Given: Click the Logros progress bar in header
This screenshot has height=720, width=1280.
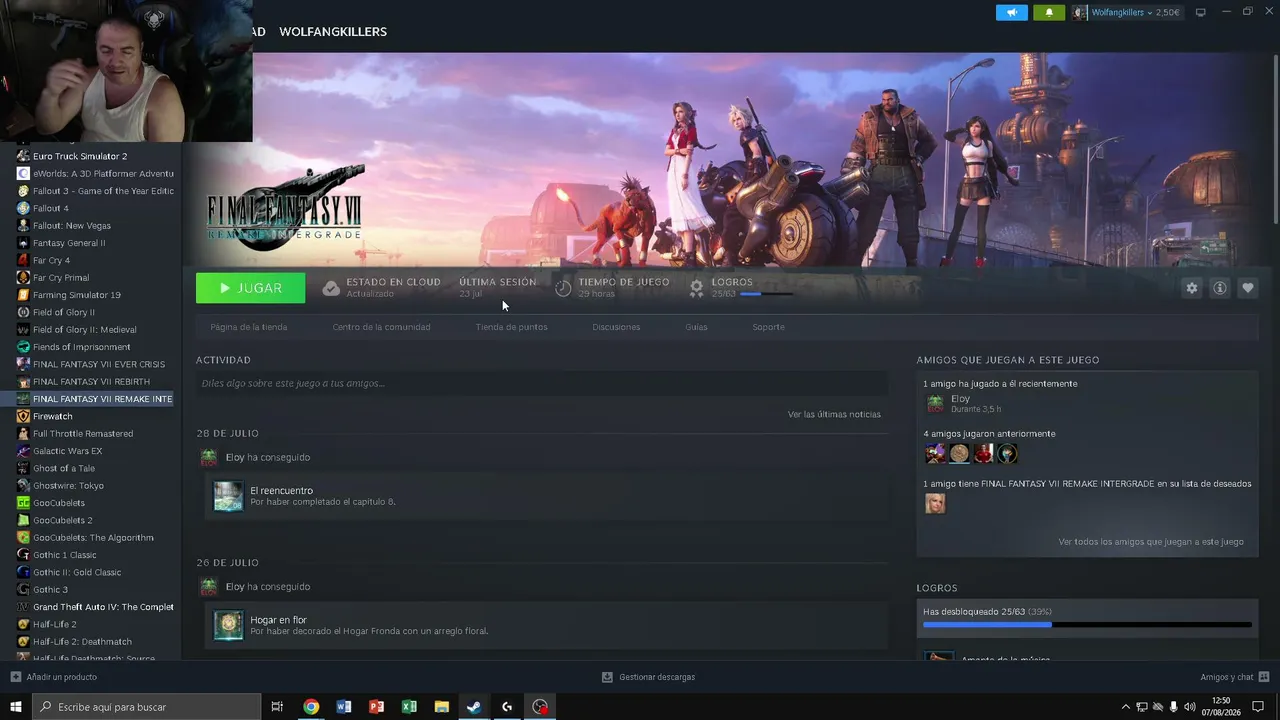Looking at the screenshot, I should (x=766, y=294).
